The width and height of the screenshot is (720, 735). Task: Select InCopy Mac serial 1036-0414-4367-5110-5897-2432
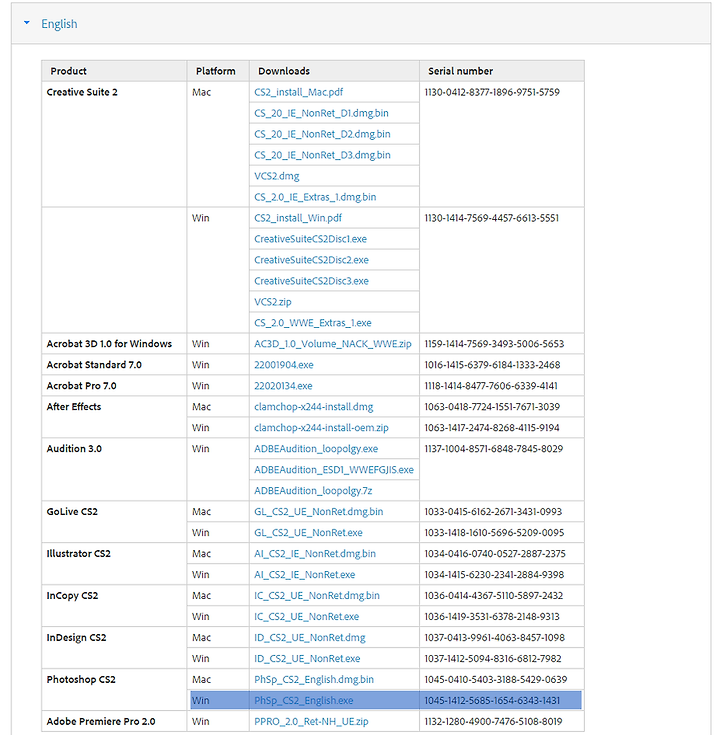click(x=494, y=596)
